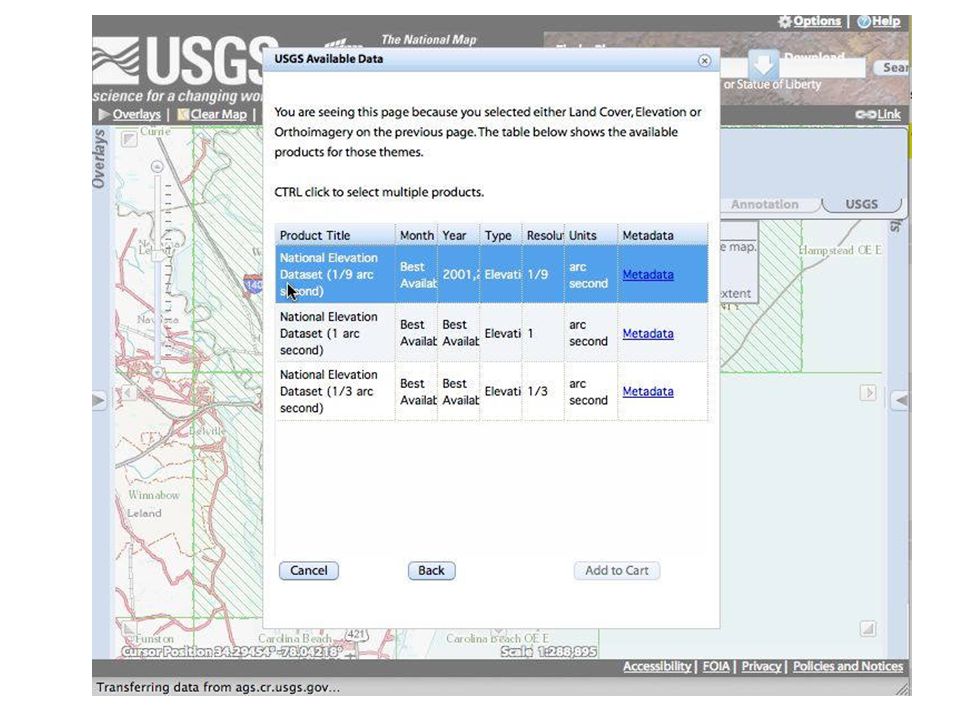Pan the map left arrow
This screenshot has height=720, width=960.
click(x=127, y=392)
